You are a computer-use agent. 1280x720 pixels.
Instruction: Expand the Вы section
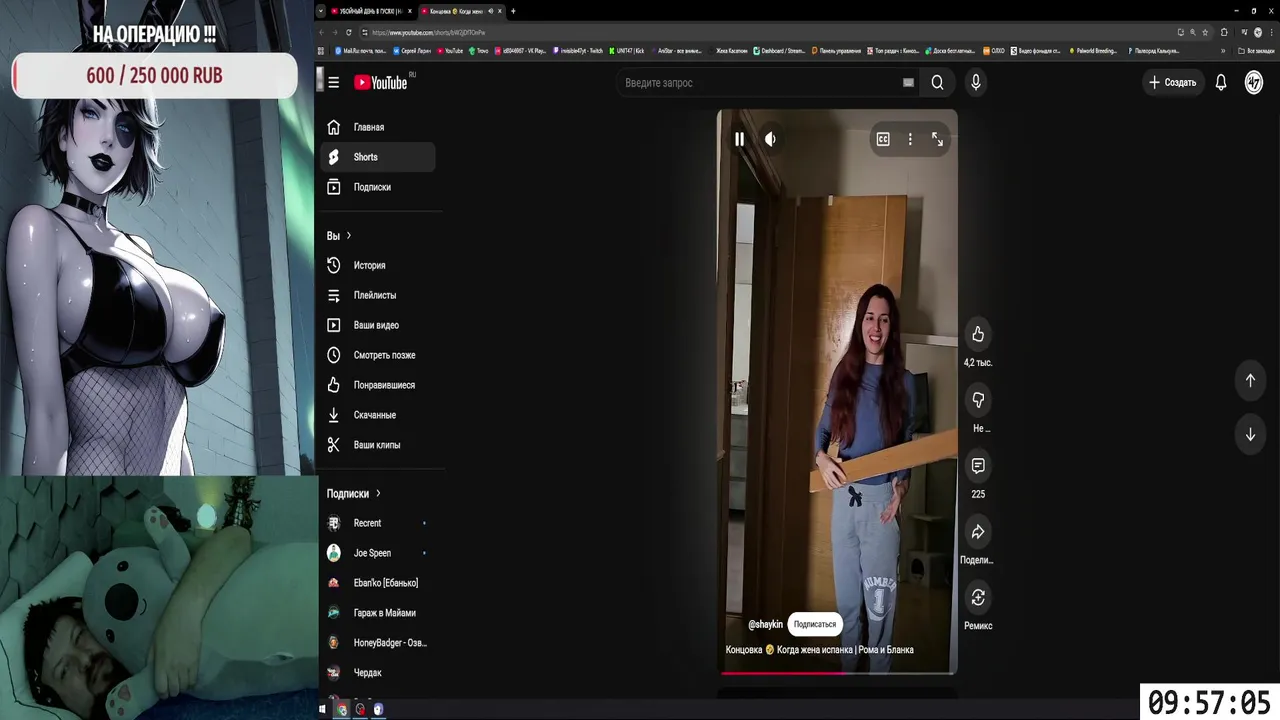pos(339,236)
